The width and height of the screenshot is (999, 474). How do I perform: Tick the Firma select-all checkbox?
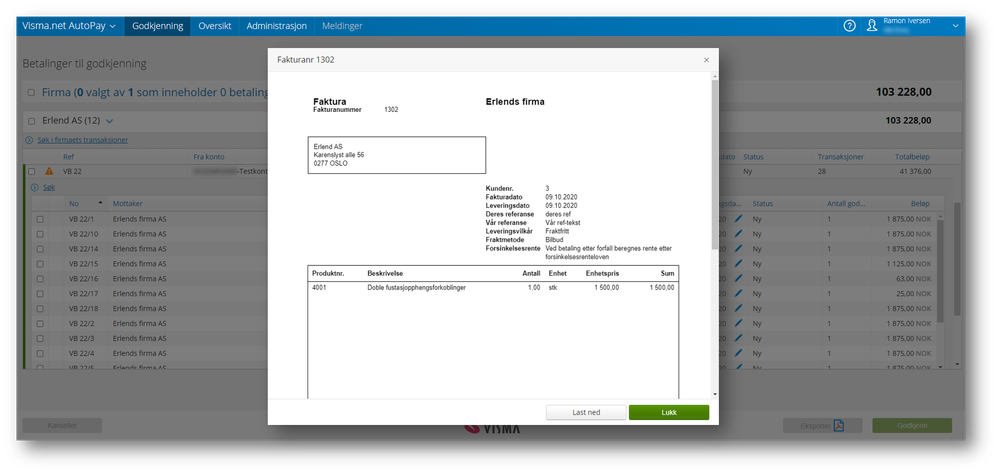pos(31,93)
